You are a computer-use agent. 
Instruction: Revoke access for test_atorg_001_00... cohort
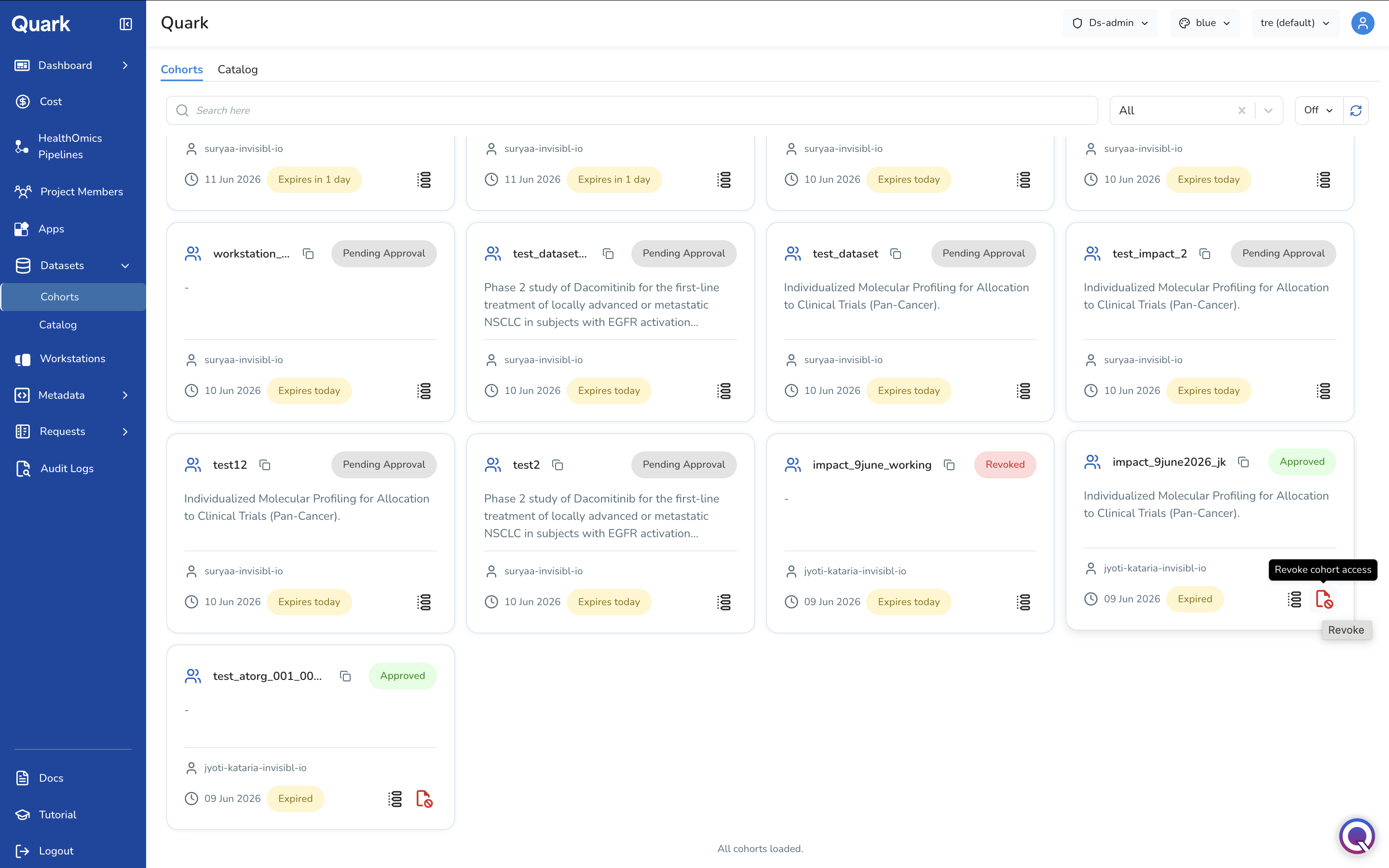coord(424,799)
